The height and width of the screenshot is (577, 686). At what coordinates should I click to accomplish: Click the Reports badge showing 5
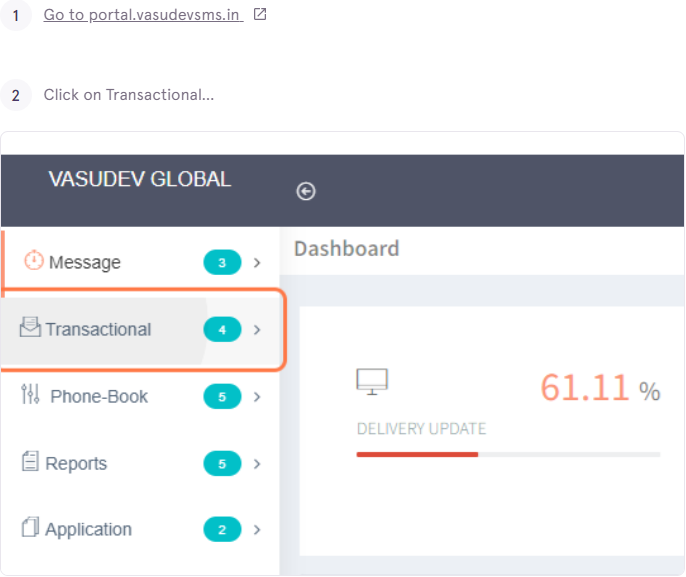tap(222, 463)
